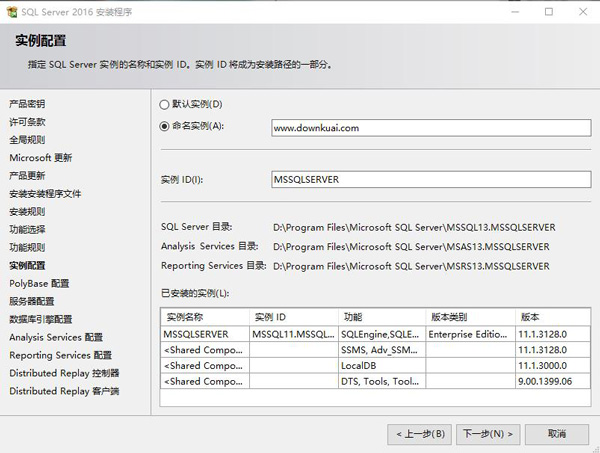
Task: Open the 产品密钥 step in sidebar
Action: tap(27, 104)
